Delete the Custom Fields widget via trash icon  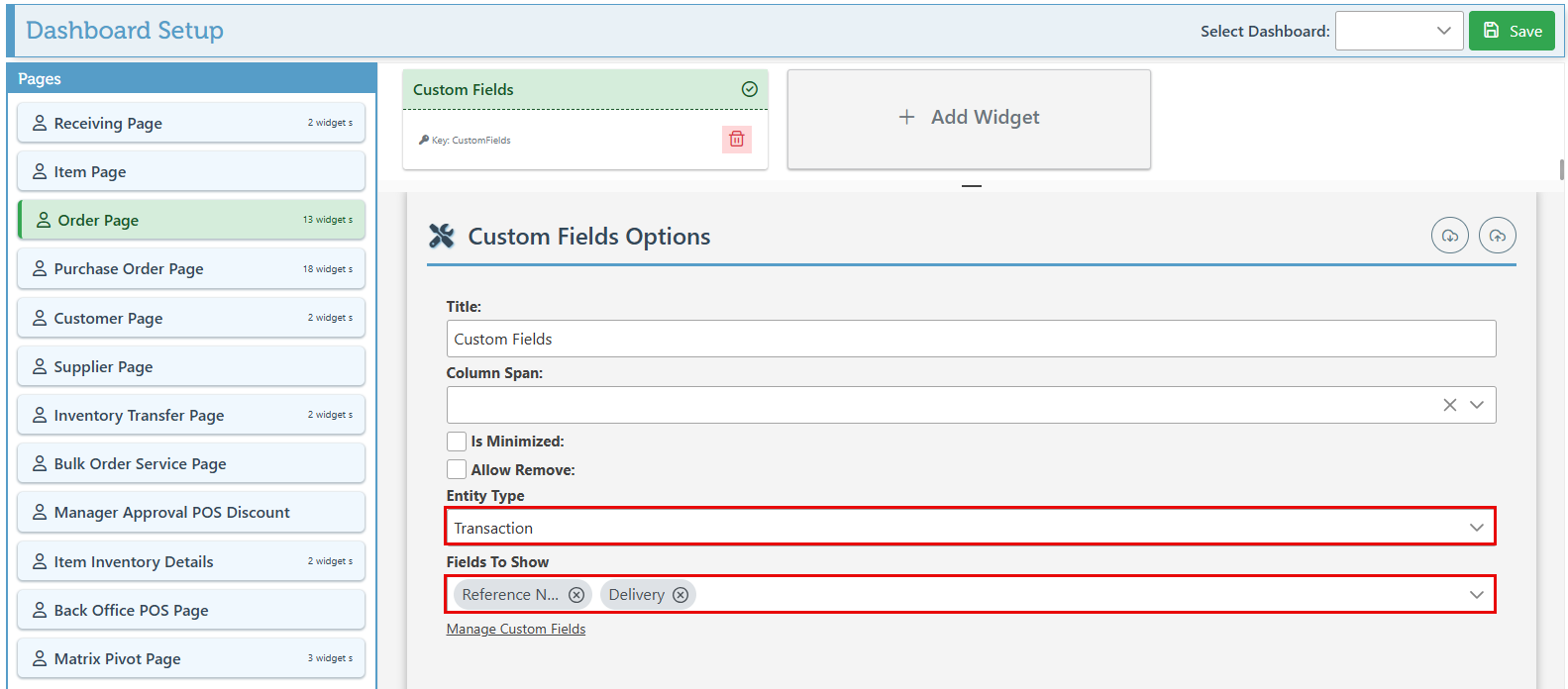(736, 140)
